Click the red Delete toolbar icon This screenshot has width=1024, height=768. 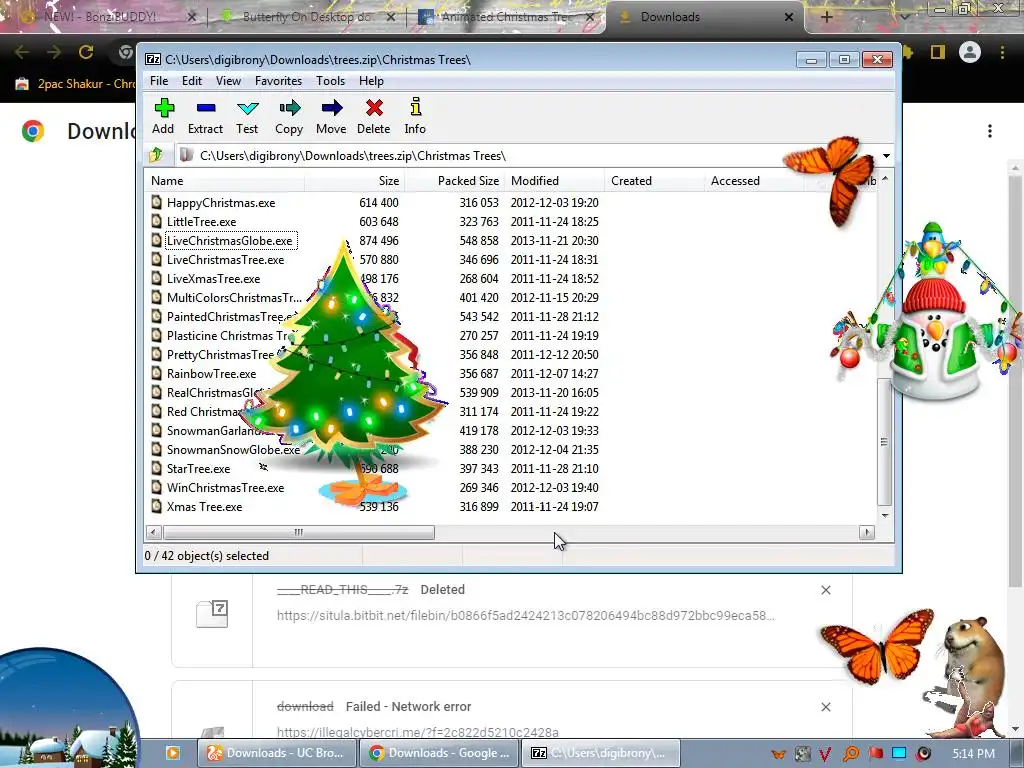[x=374, y=108]
